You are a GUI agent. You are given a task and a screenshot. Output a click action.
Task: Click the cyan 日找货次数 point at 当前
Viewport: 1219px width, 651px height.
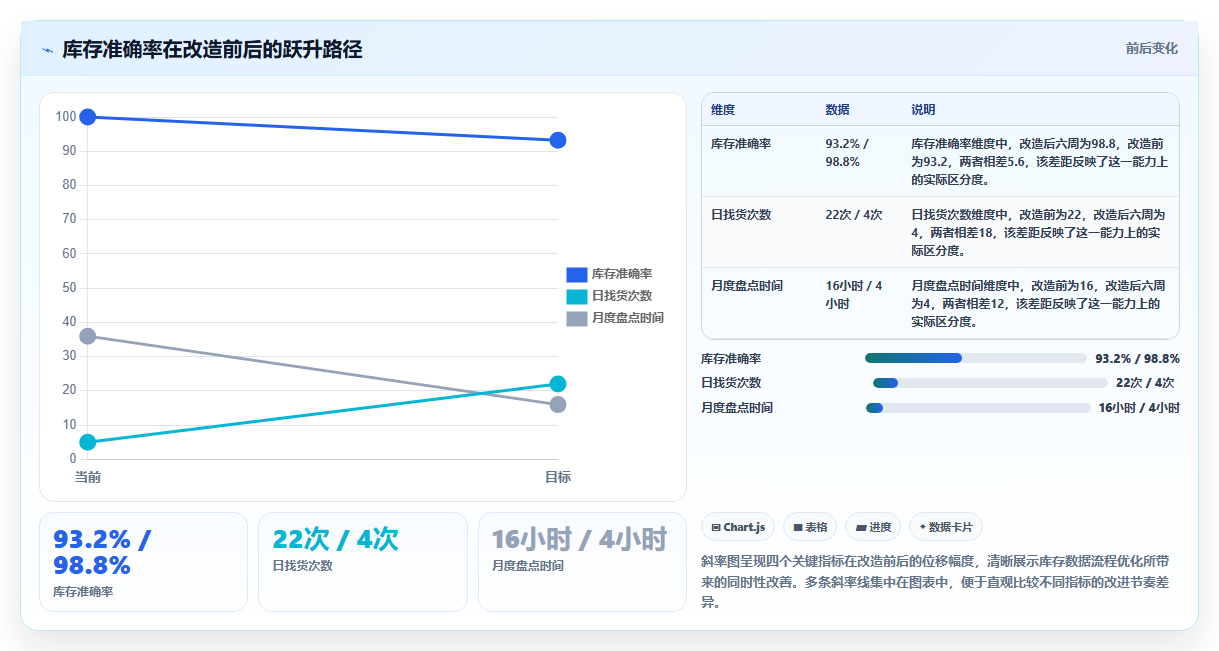coord(88,442)
